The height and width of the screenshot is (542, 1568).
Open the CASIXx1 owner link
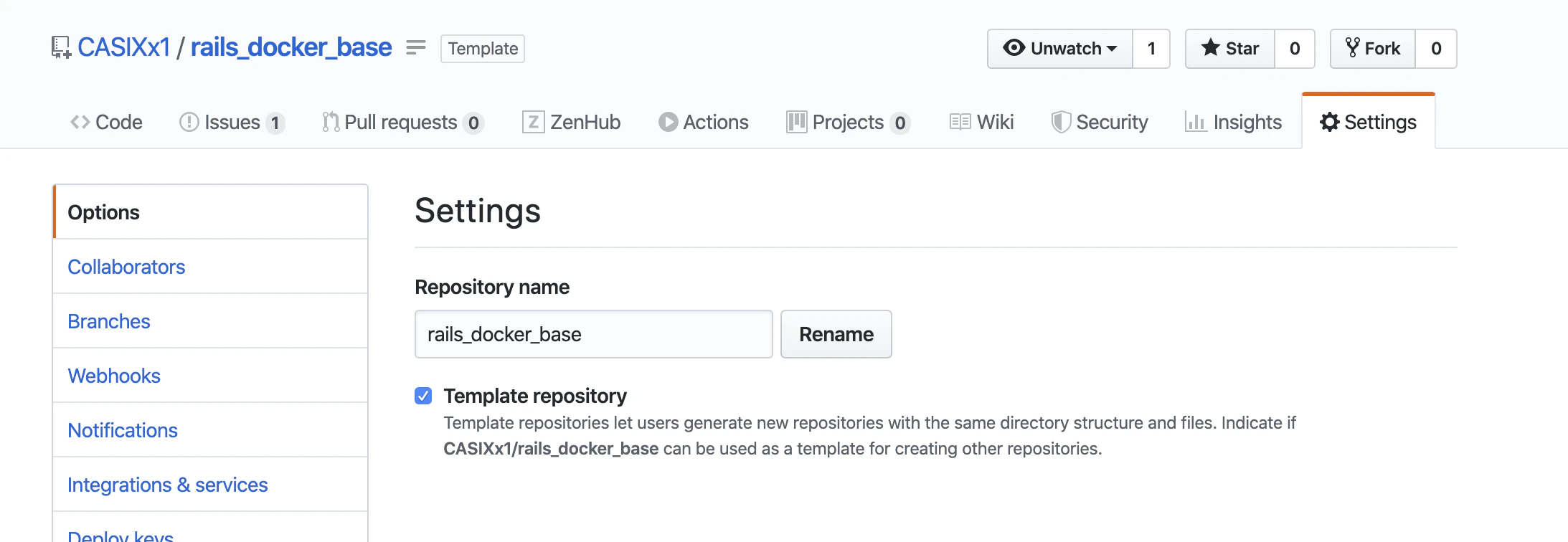pyautogui.click(x=123, y=47)
